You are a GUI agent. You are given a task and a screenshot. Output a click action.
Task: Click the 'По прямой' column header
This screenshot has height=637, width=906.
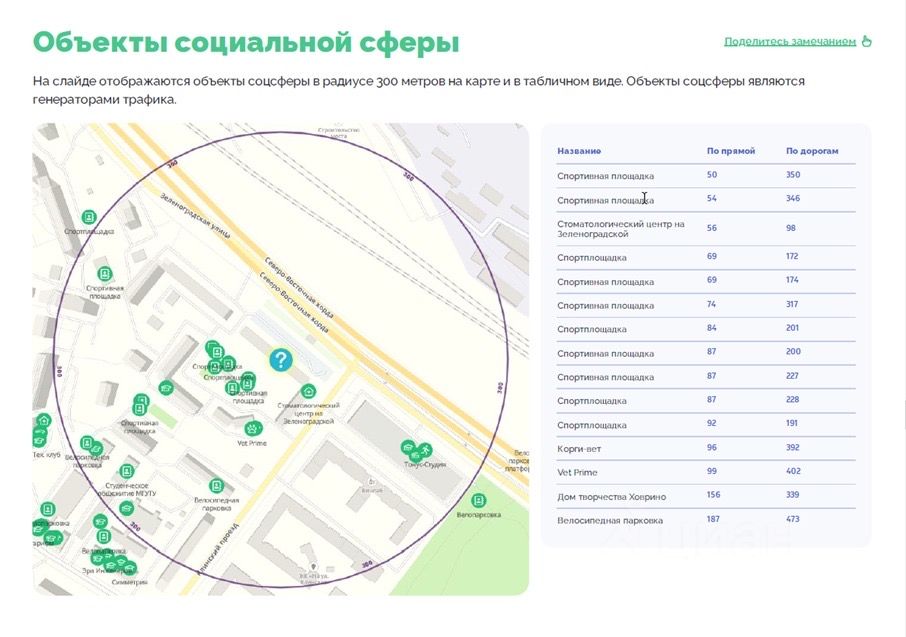point(731,151)
